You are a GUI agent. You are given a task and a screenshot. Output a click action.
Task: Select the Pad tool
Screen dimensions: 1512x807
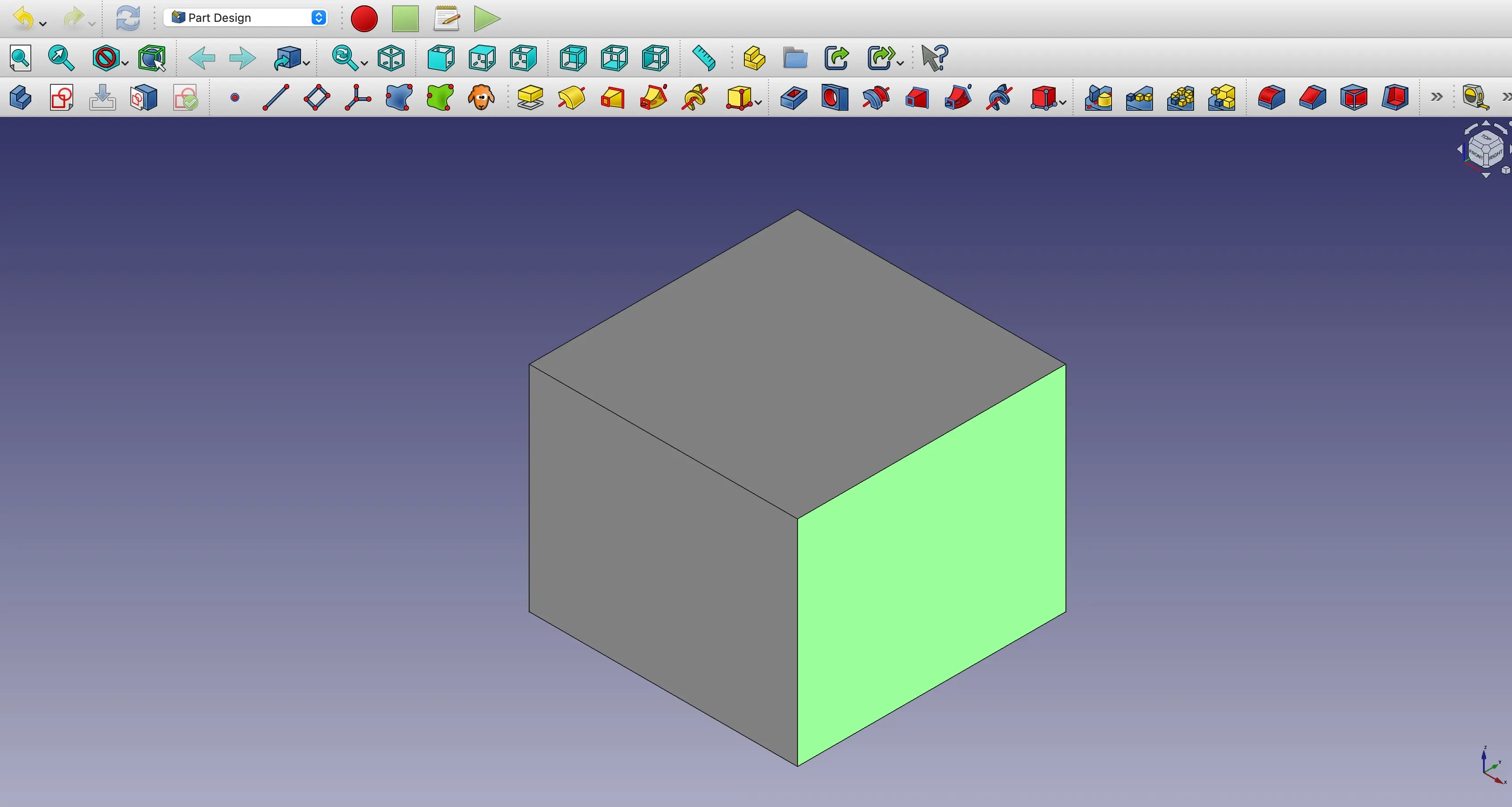[x=530, y=98]
